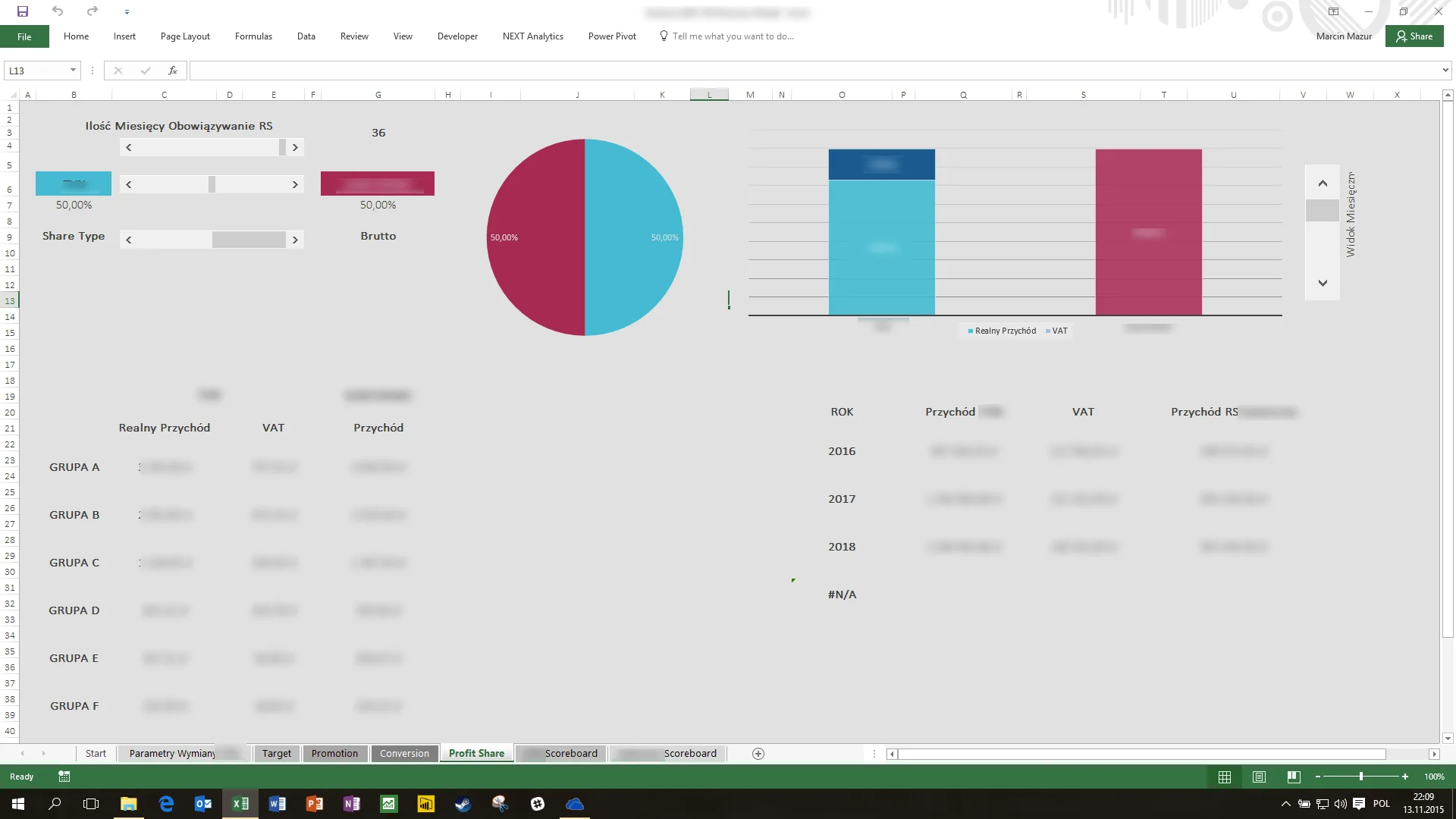This screenshot has width=1456, height=819.
Task: Click the percentage split scrollbar thumb
Action: [212, 184]
